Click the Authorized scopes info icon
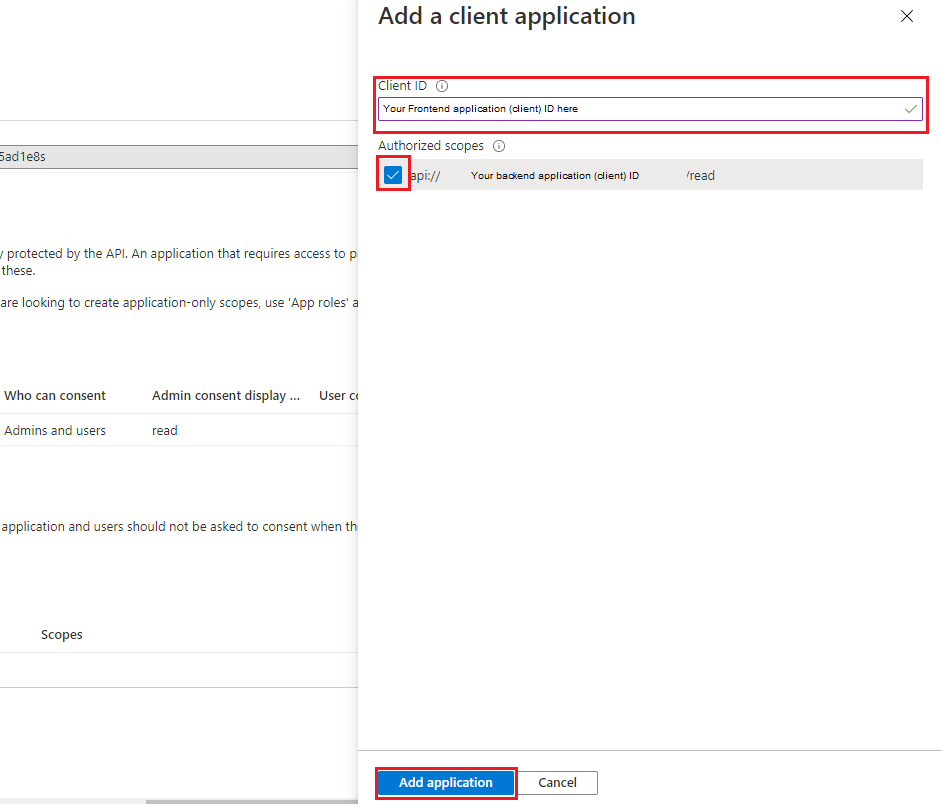This screenshot has height=804, width=942. click(x=499, y=146)
